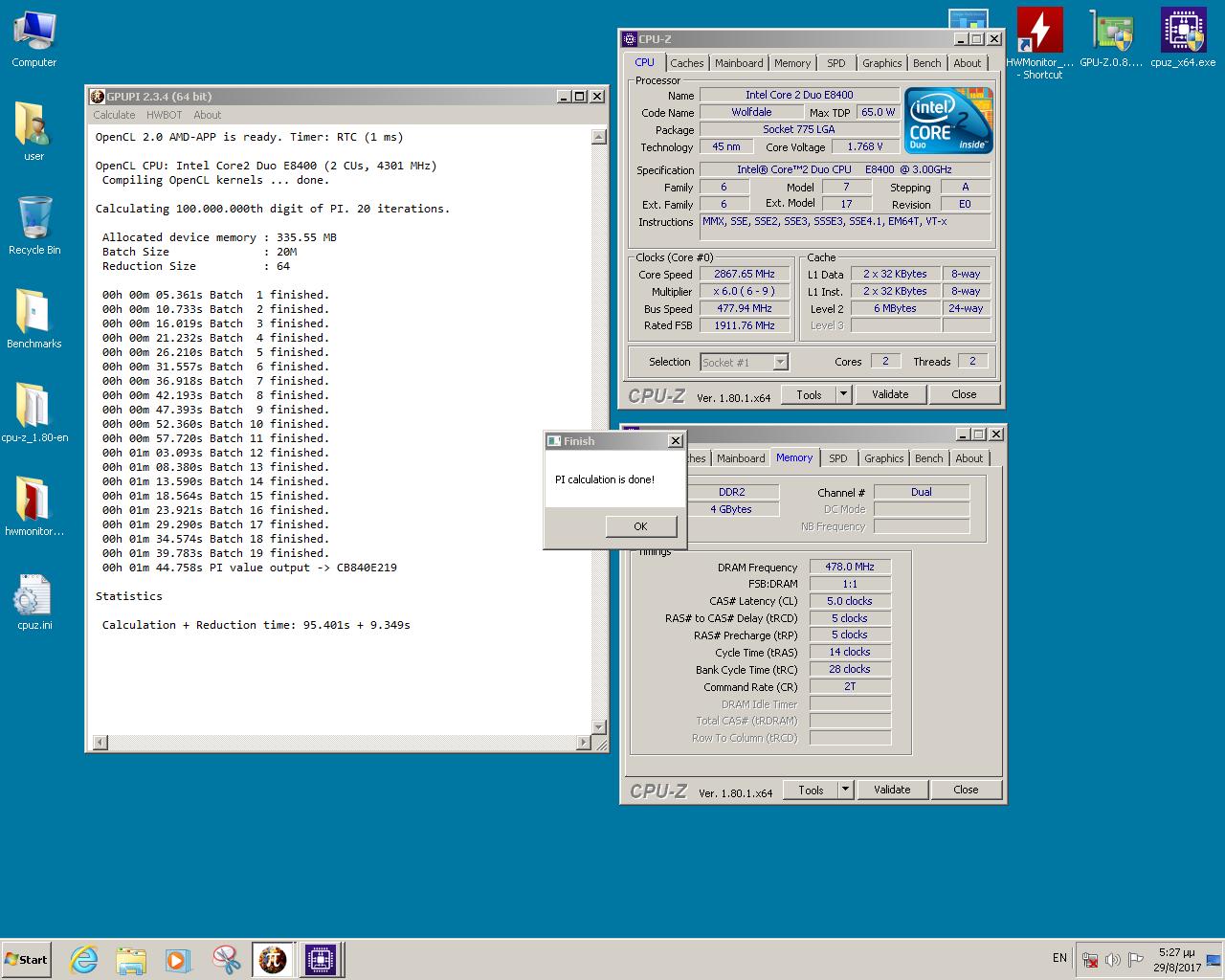The width and height of the screenshot is (1225, 980).
Task: Click the taskbar clock showing 5:27
Action: tap(1176, 960)
